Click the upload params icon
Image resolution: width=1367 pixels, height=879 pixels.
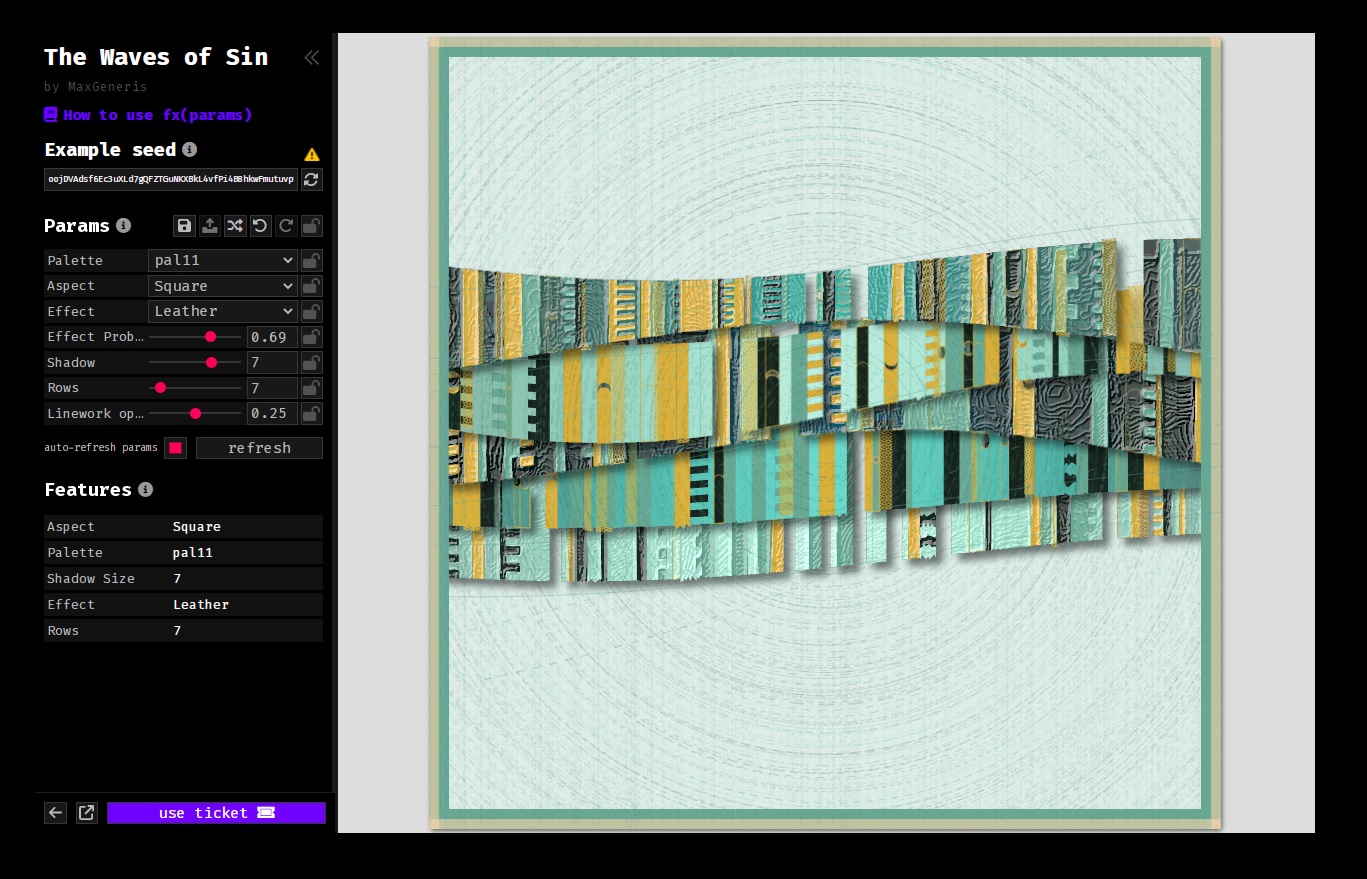click(209, 226)
